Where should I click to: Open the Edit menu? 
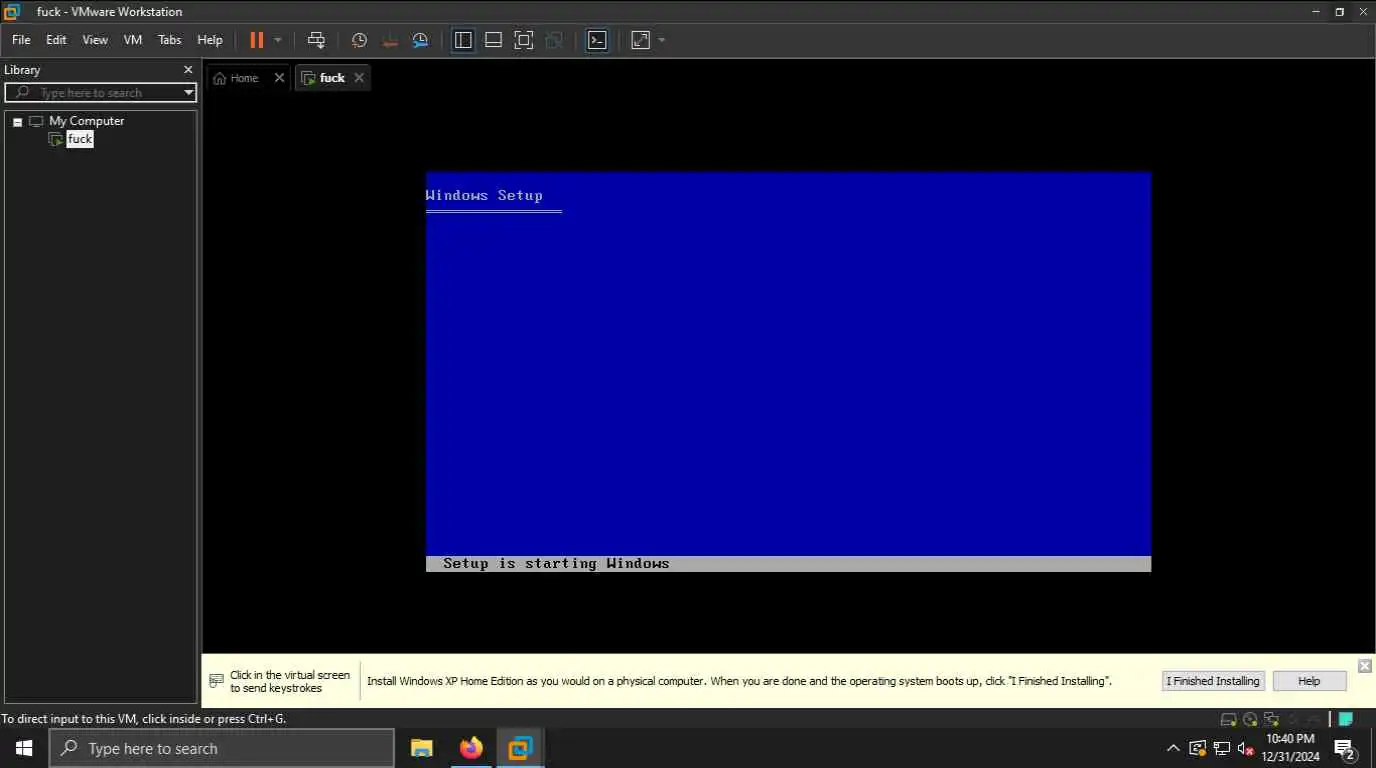pyautogui.click(x=56, y=40)
